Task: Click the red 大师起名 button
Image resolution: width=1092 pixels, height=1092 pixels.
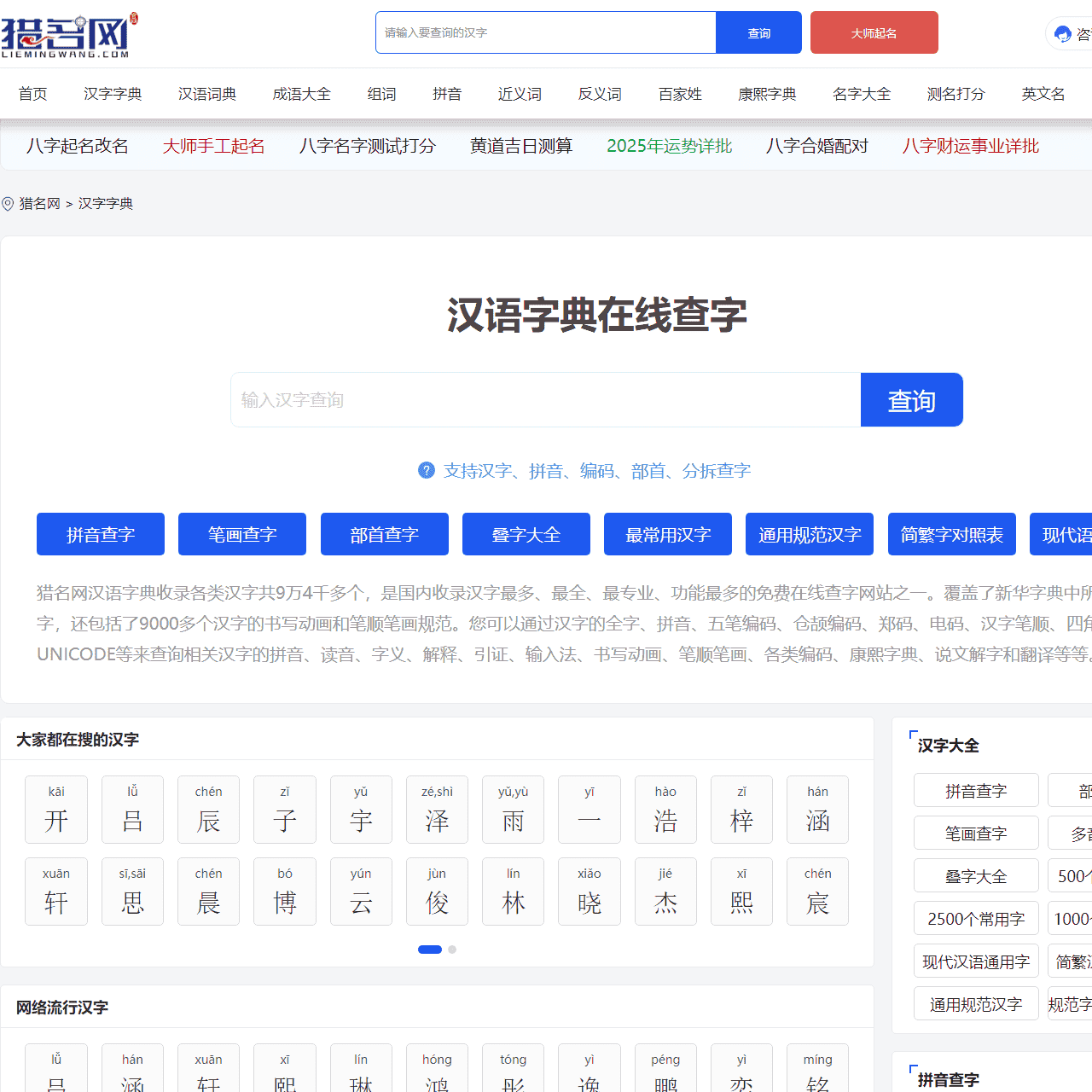Action: point(874,32)
